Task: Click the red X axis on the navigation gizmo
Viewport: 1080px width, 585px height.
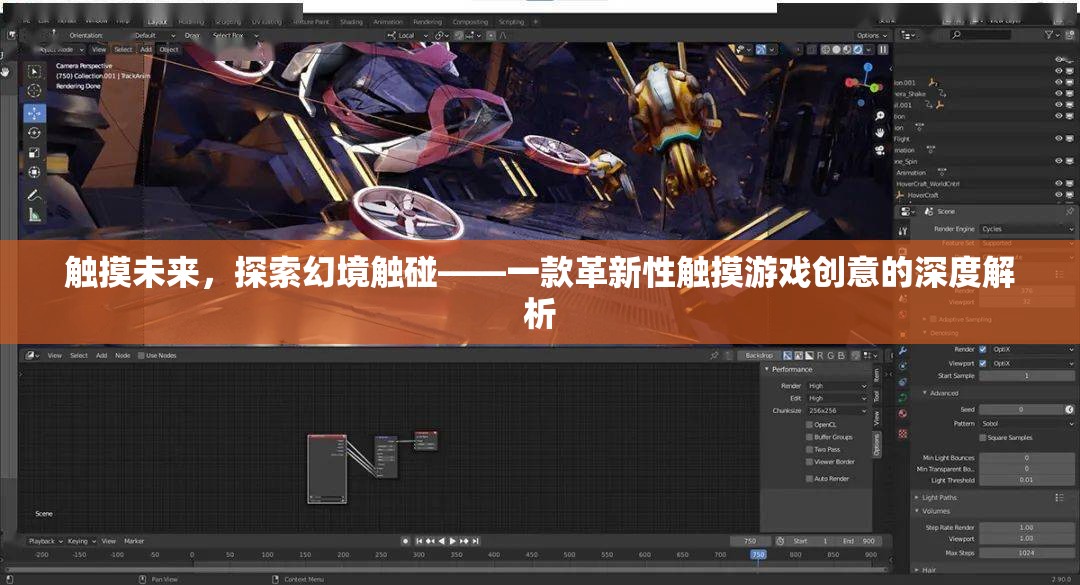Action: pyautogui.click(x=851, y=83)
